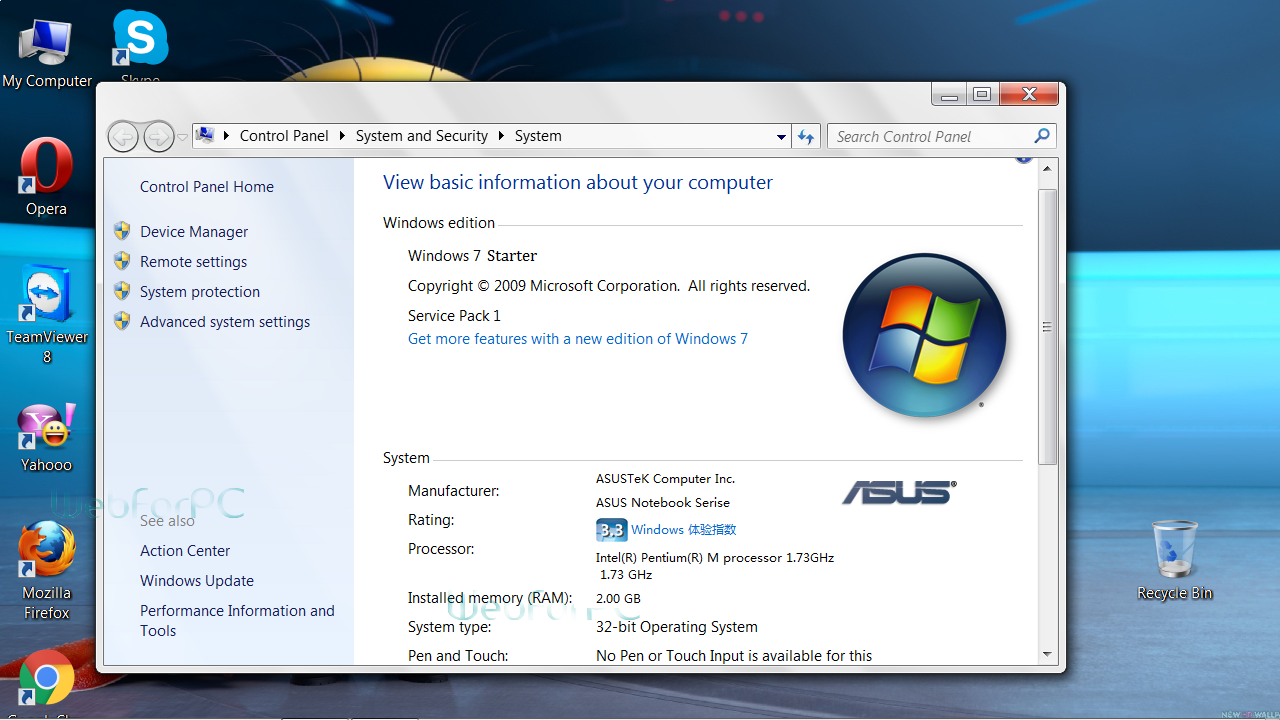Click the Windows 7 Starter text
The width and height of the screenshot is (1280, 720).
click(x=473, y=256)
